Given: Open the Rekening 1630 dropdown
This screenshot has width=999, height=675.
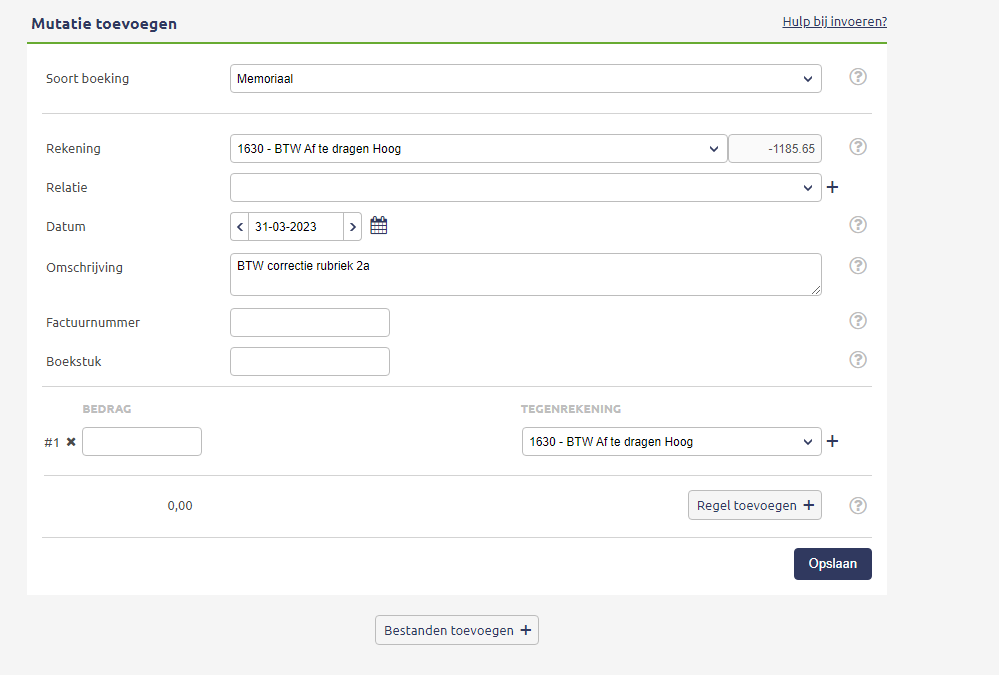Looking at the screenshot, I should (478, 149).
